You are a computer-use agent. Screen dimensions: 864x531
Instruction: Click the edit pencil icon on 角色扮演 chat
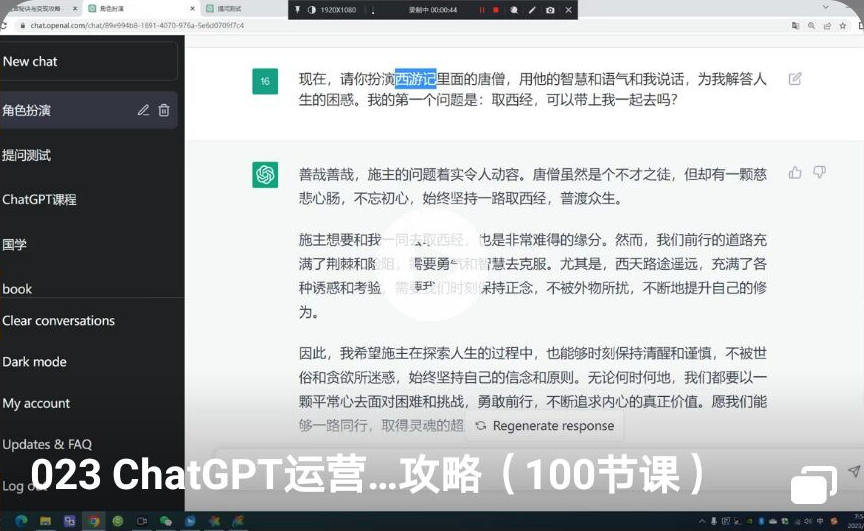[x=144, y=111]
